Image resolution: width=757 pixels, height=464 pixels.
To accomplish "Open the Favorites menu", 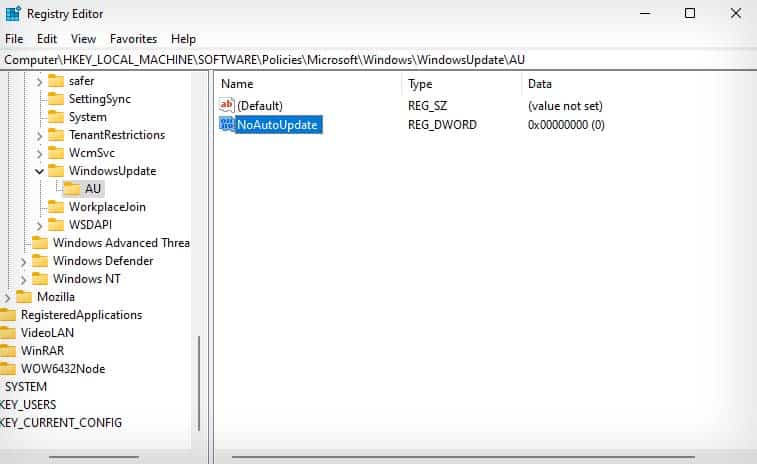I will tap(134, 39).
